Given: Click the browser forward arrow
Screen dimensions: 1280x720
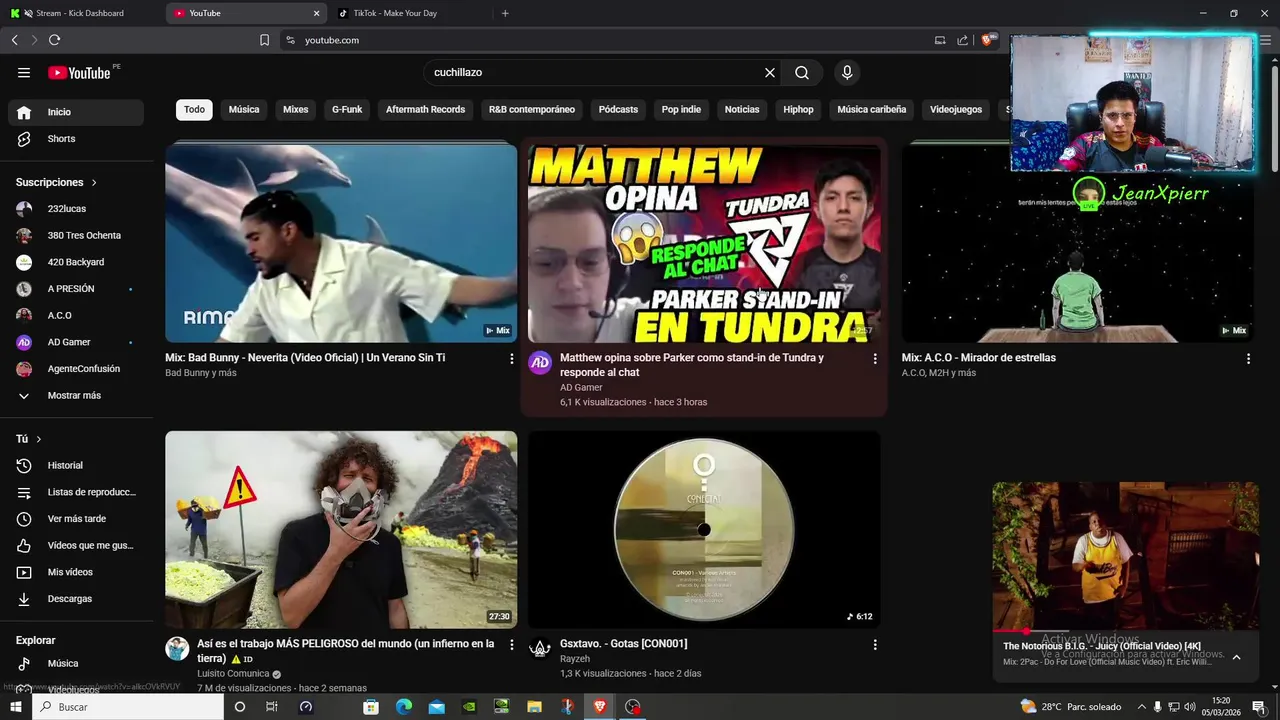Looking at the screenshot, I should coord(34,40).
